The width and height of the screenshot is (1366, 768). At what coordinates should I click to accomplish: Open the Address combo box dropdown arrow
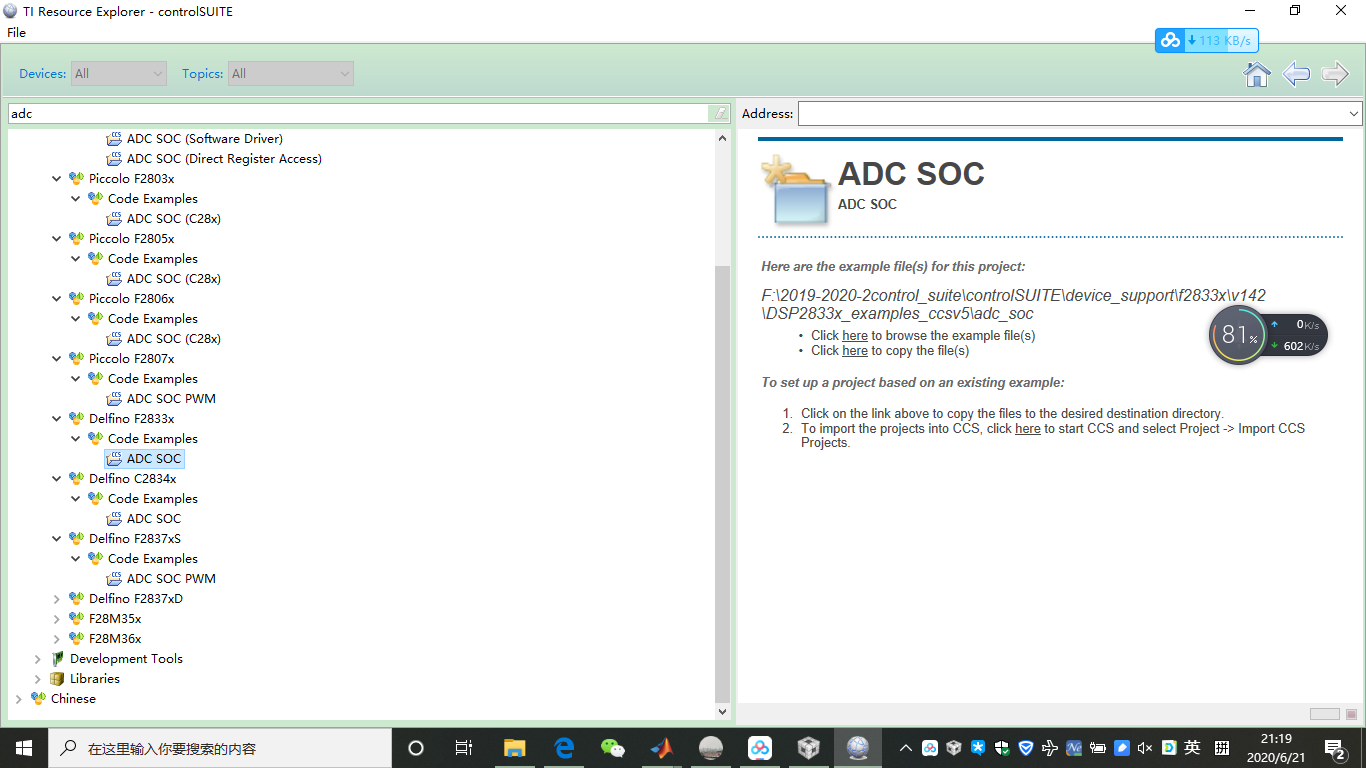[x=1353, y=114]
